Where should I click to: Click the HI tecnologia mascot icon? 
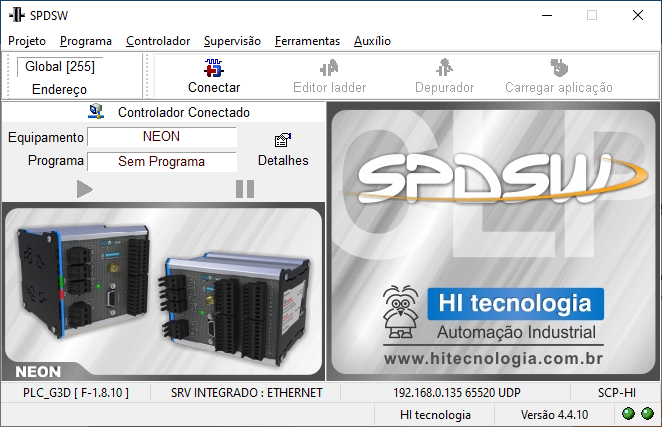pos(400,312)
